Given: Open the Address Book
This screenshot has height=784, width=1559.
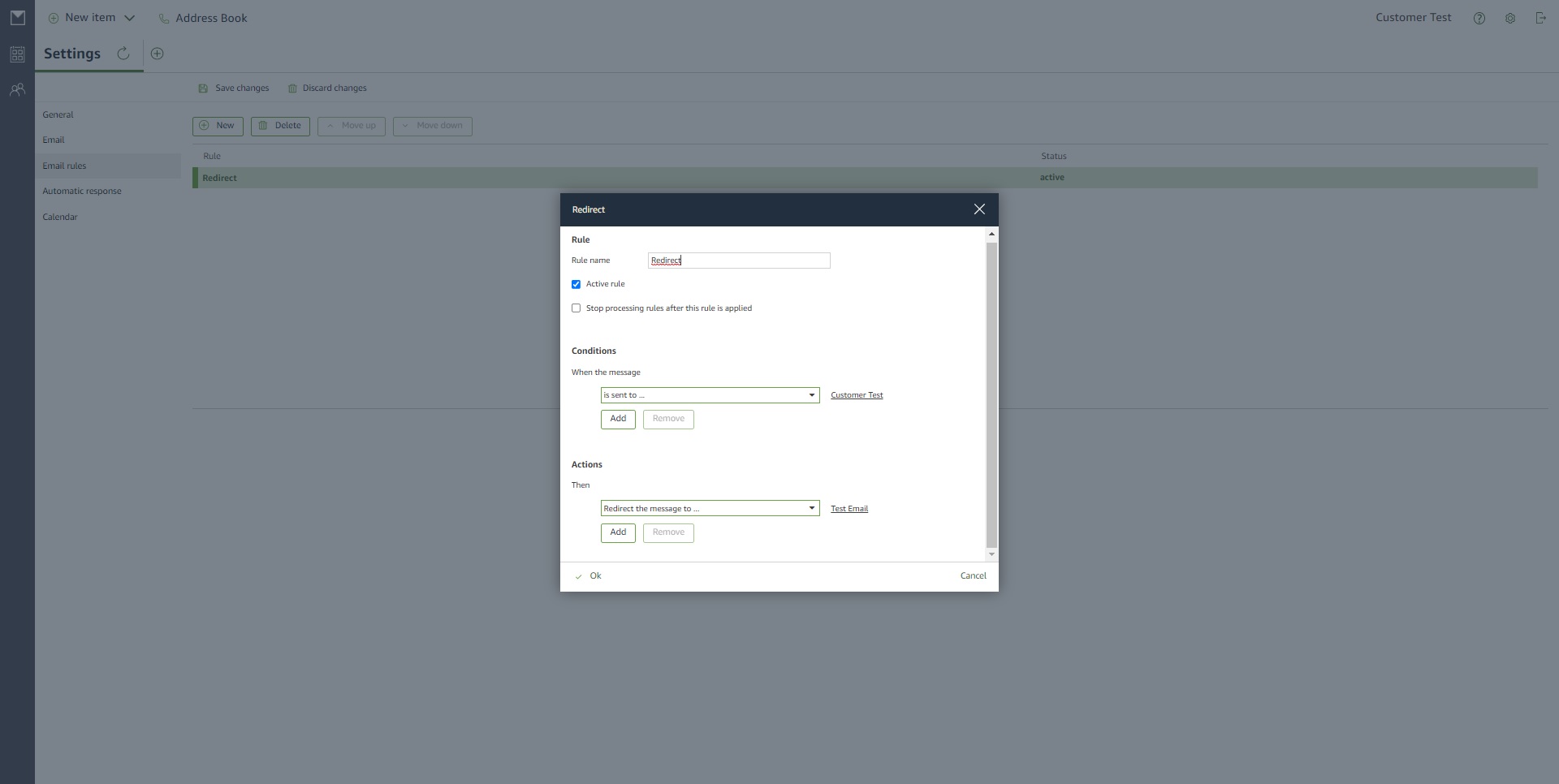Looking at the screenshot, I should point(203,18).
